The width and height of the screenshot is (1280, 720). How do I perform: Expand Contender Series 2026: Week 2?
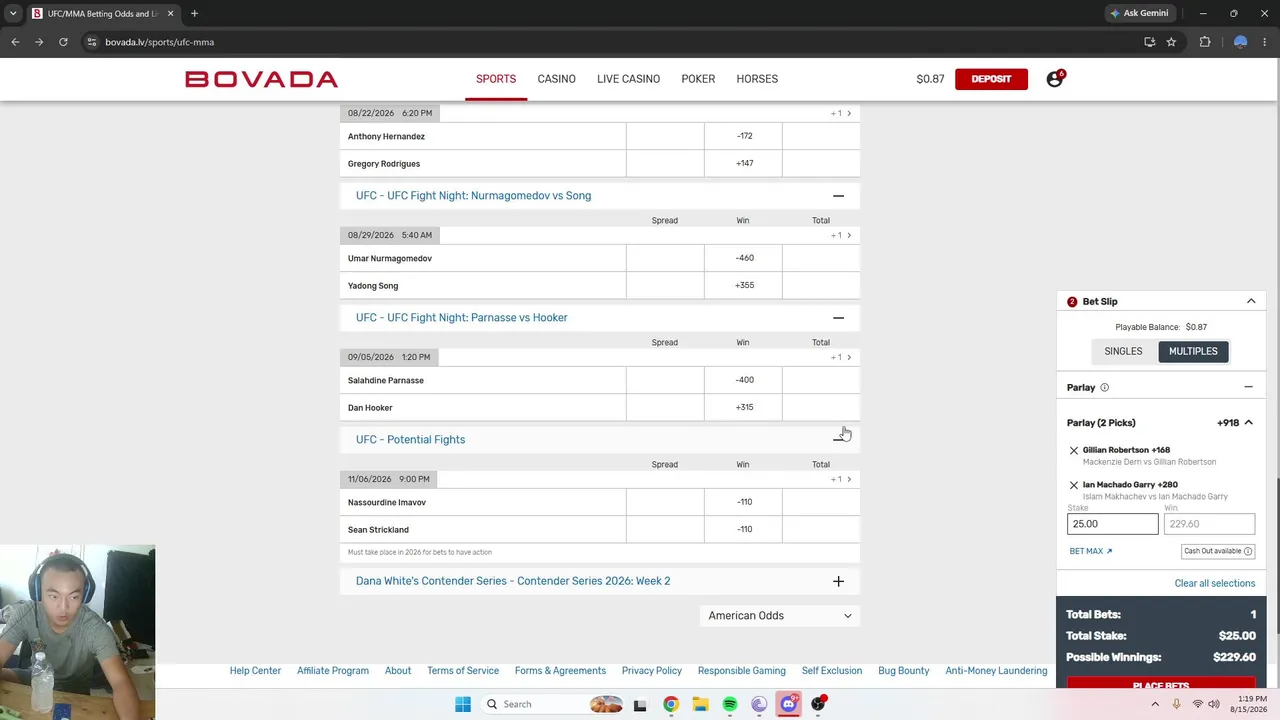coord(838,581)
